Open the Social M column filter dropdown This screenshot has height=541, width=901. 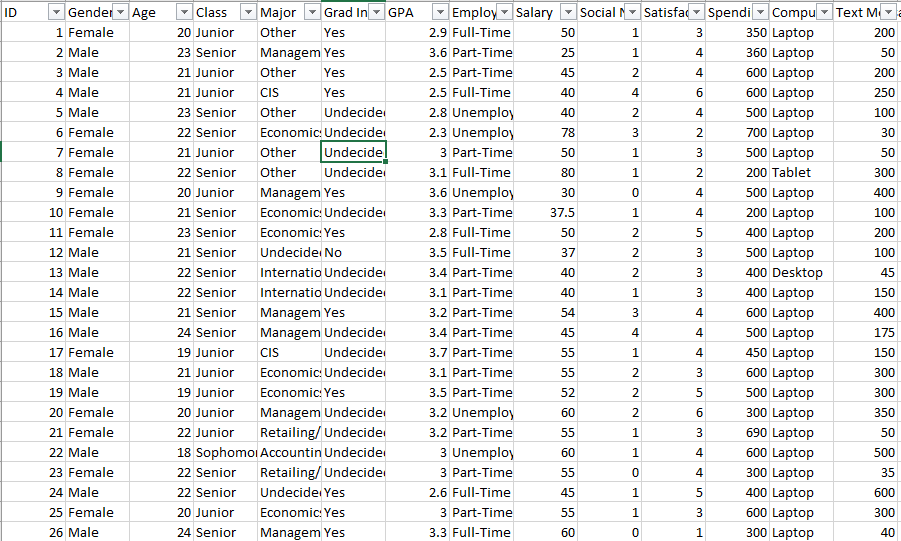(632, 12)
